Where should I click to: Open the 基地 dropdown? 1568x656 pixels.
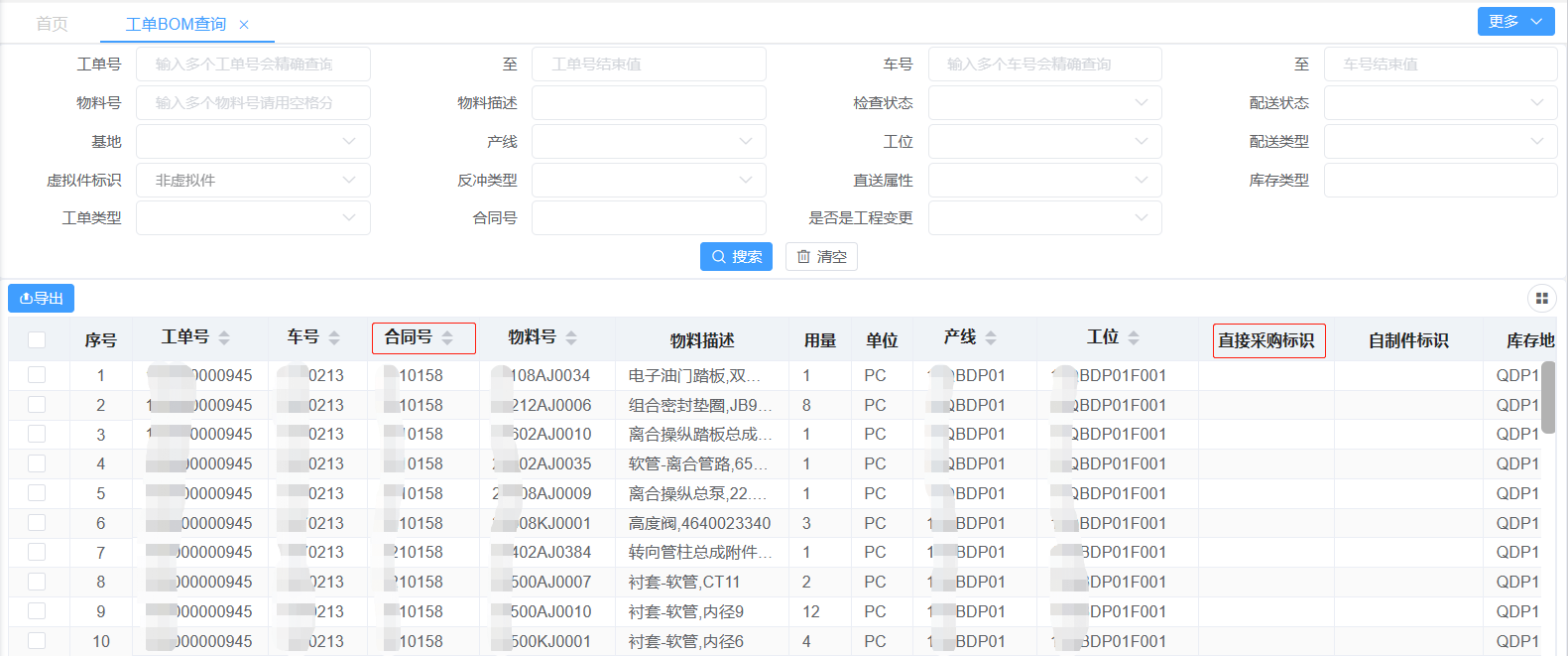tap(253, 141)
